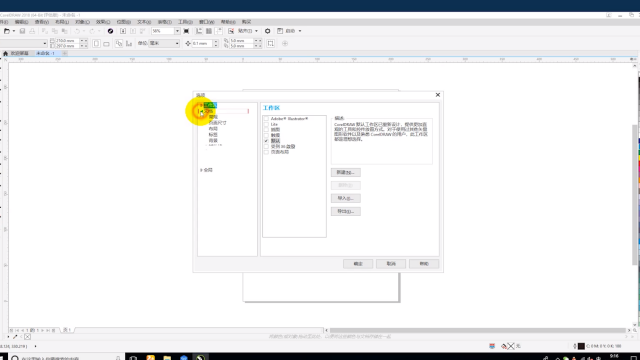Select portrait page orientation icon

[96, 43]
